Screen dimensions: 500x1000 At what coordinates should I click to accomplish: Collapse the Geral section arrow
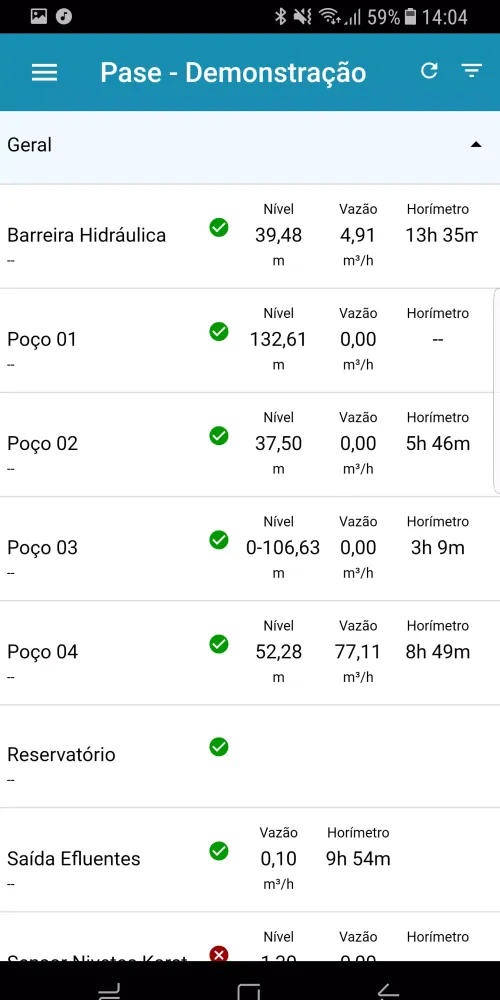point(476,145)
